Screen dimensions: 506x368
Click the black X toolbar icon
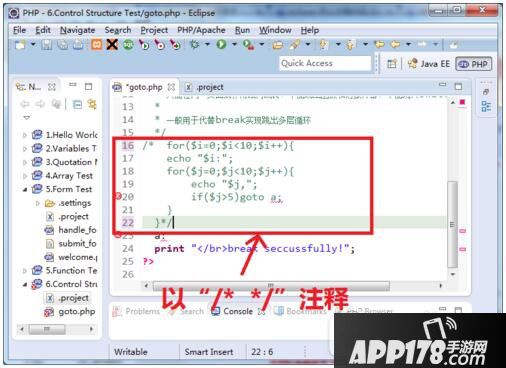click(112, 44)
